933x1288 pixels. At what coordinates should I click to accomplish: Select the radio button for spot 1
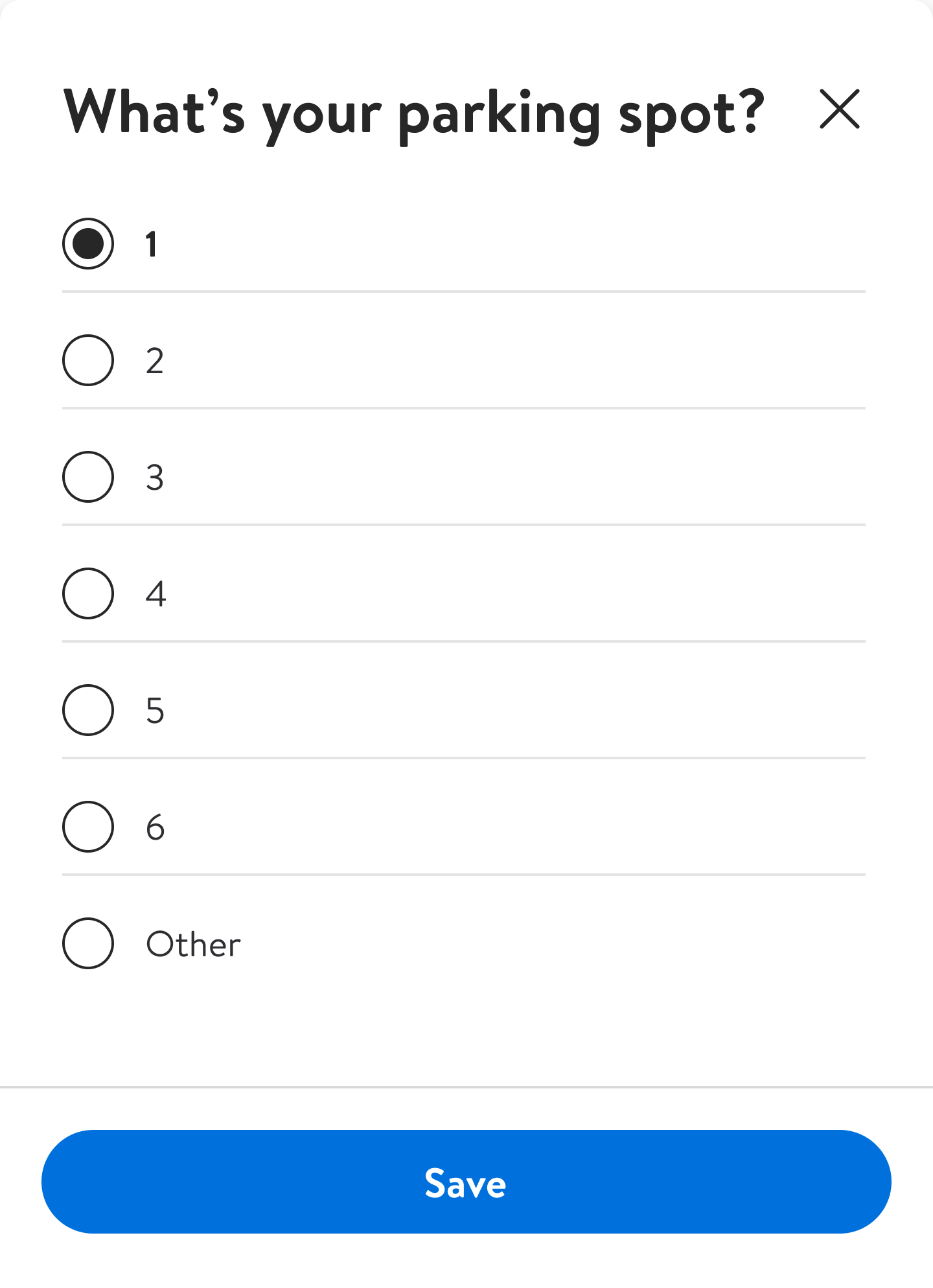coord(88,244)
